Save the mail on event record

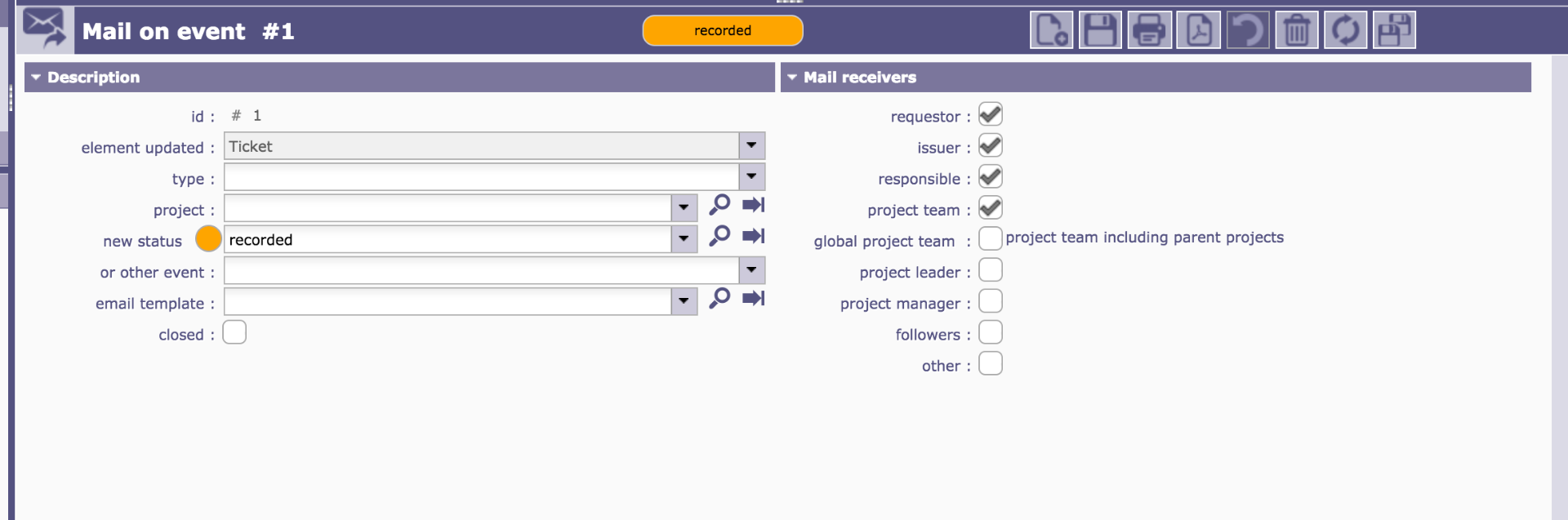click(1100, 31)
